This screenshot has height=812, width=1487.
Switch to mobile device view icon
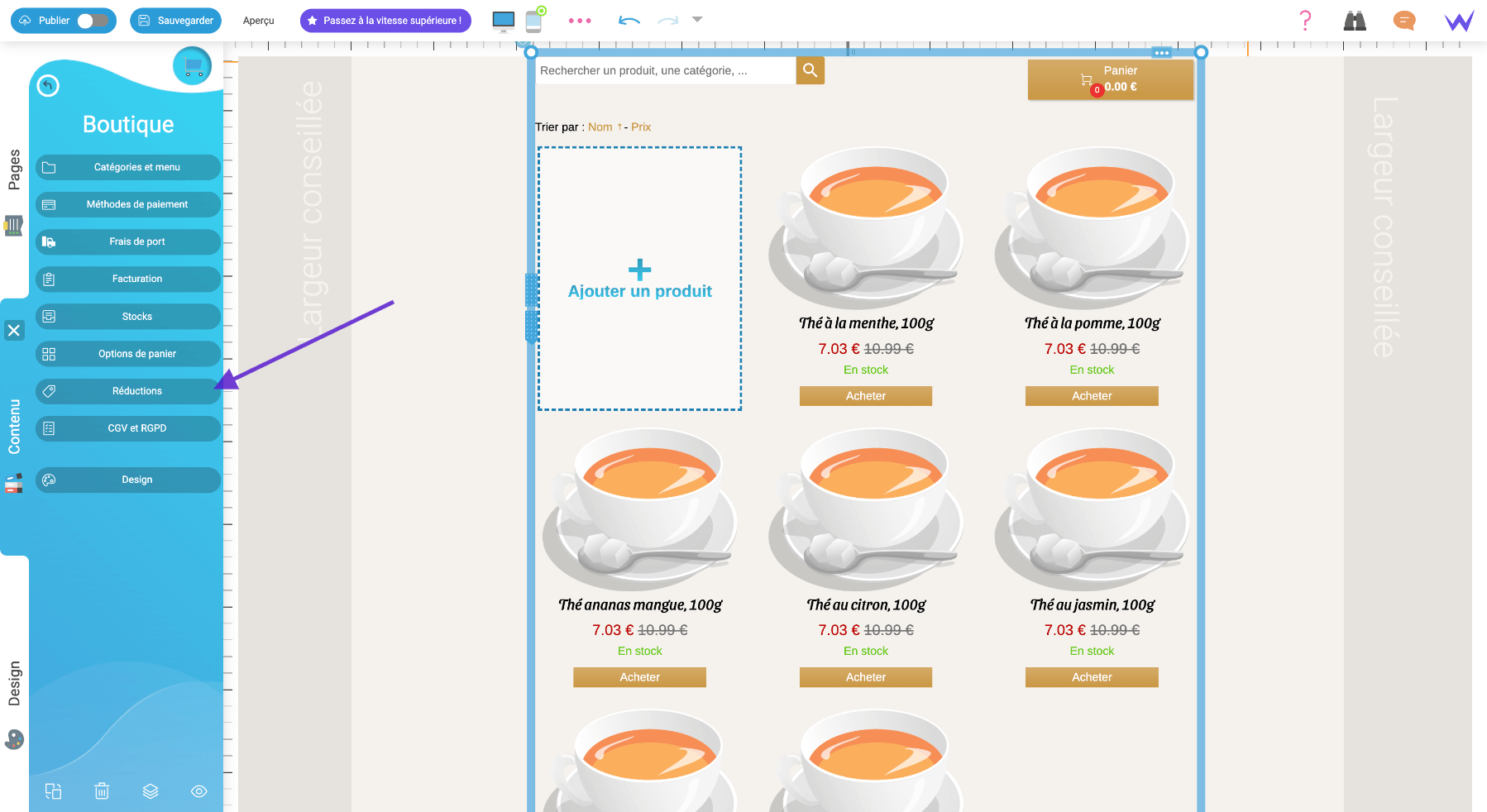coord(534,21)
